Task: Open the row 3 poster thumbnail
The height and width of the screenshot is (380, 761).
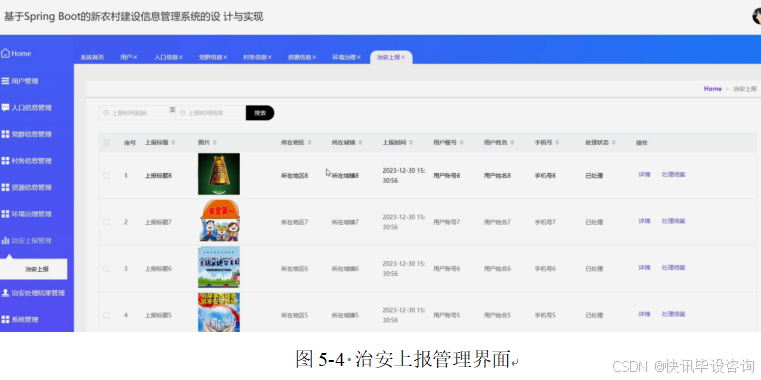Action: [219, 267]
